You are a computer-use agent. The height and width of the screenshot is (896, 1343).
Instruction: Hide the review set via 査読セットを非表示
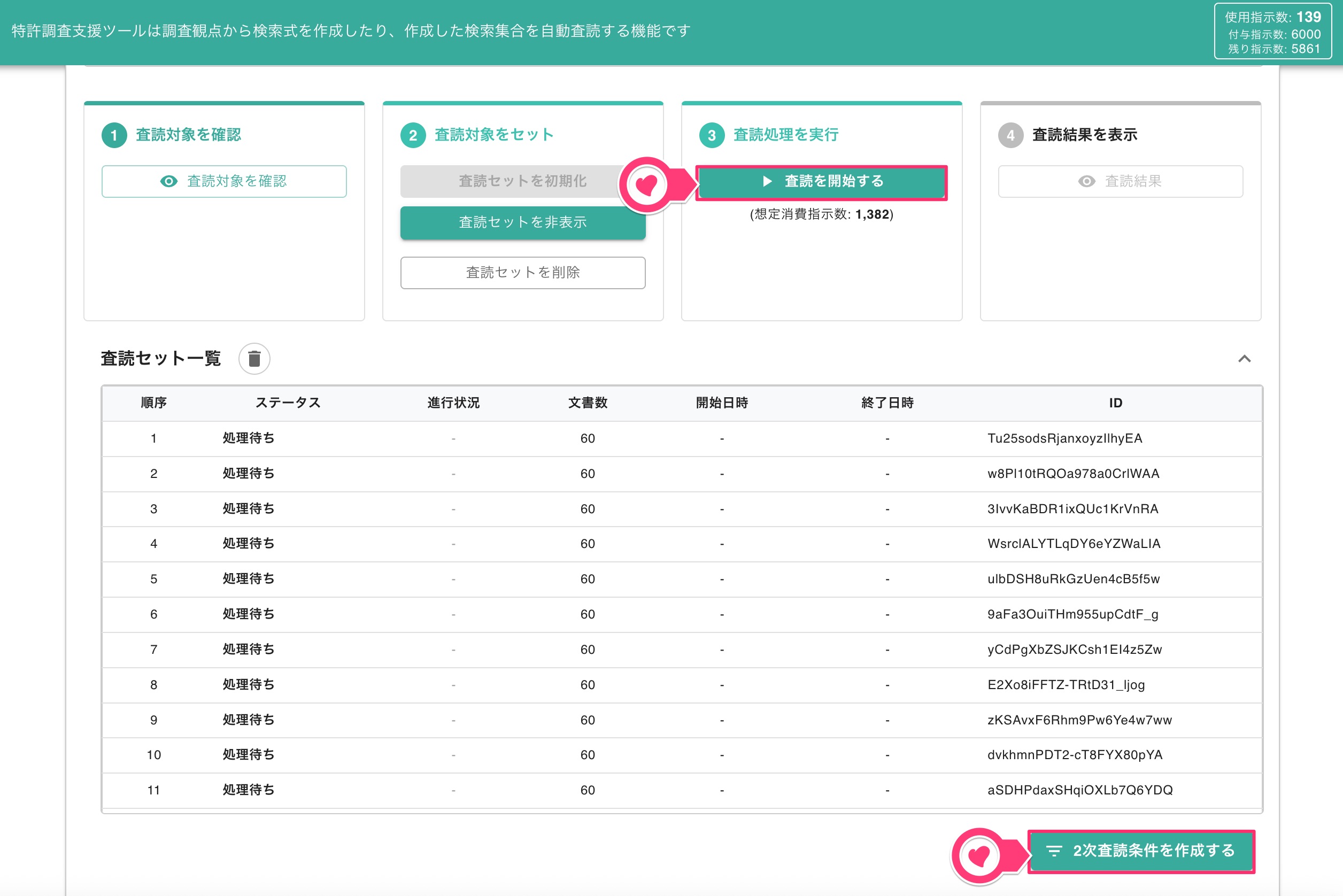tap(523, 222)
